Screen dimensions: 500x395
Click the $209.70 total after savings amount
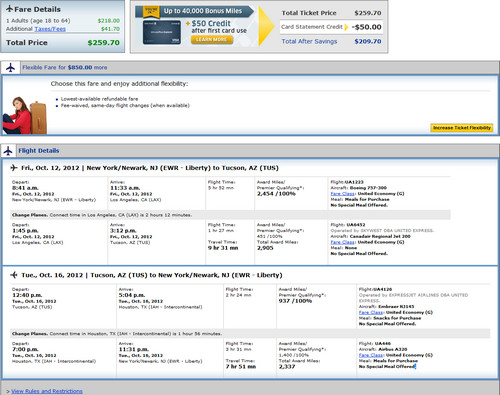[368, 41]
